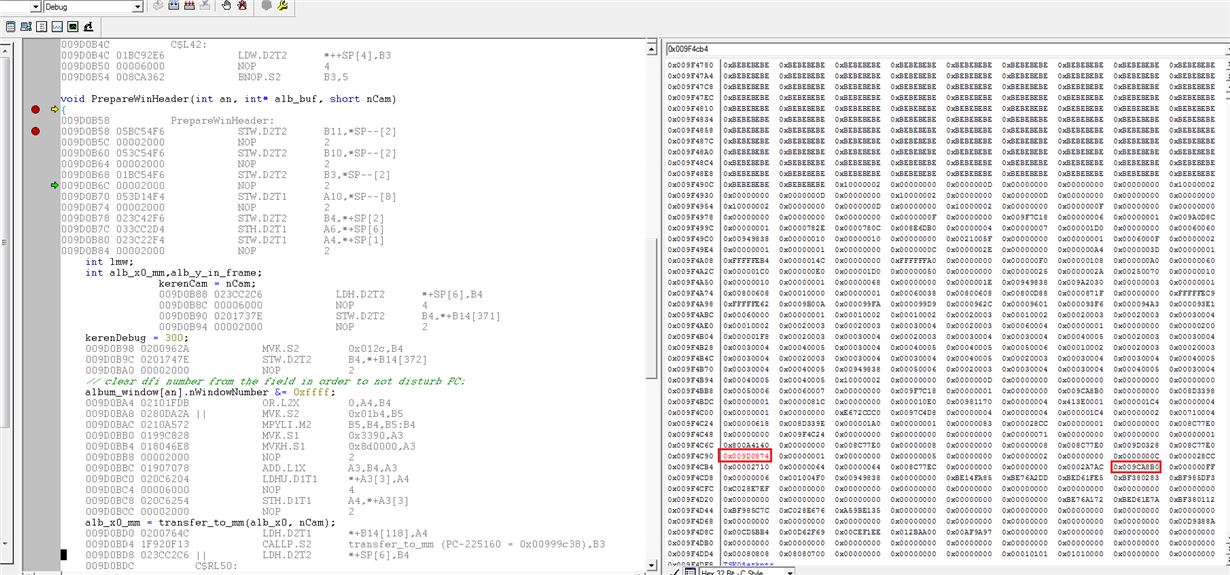The image size is (1230, 575).
Task: Click the black-screen image view icon
Action: [72, 26]
